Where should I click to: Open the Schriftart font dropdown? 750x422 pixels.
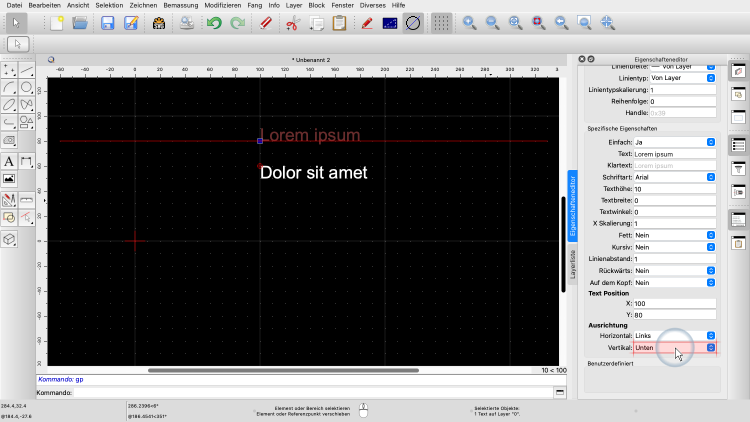tap(675, 177)
